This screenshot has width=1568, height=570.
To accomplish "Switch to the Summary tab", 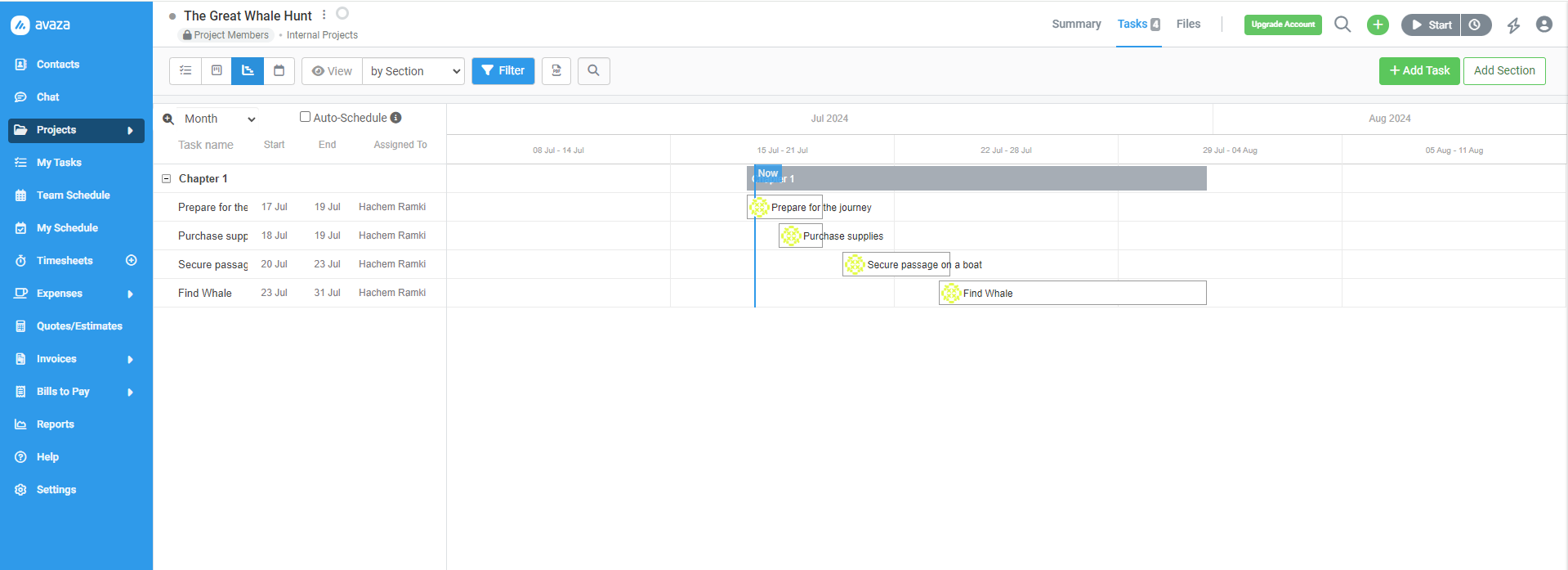I will 1076,24.
